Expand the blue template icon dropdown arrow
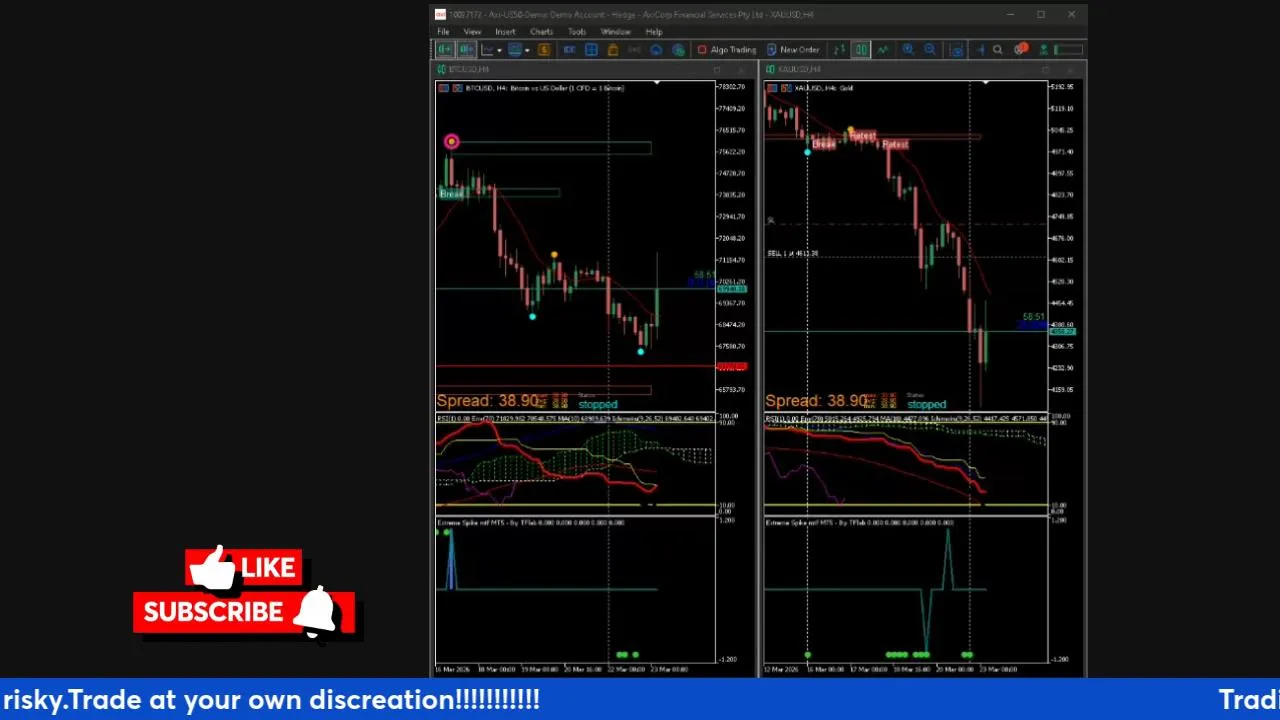The image size is (1280, 720). click(x=527, y=50)
